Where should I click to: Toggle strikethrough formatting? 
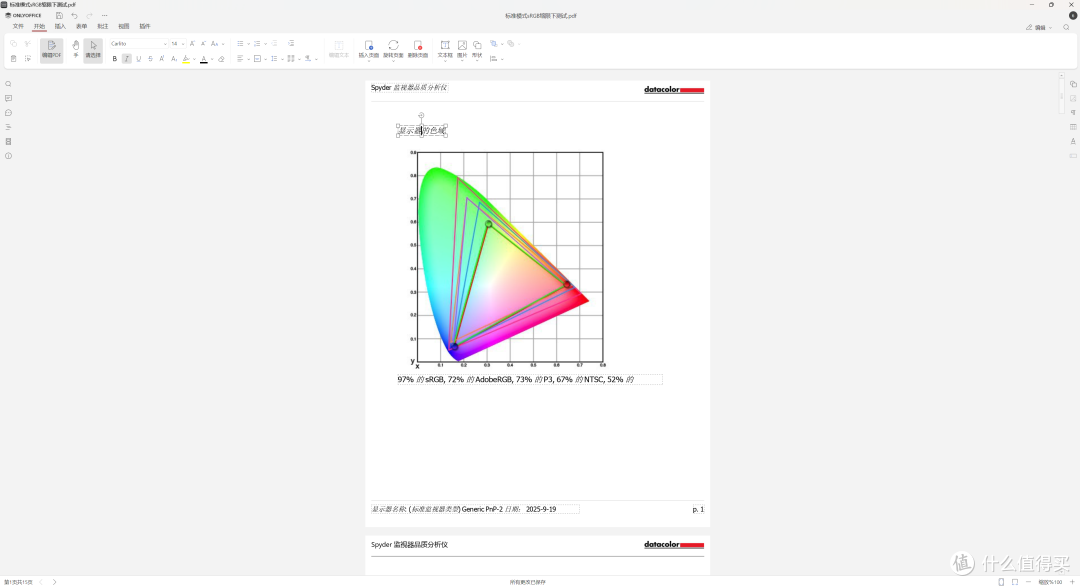click(x=150, y=59)
